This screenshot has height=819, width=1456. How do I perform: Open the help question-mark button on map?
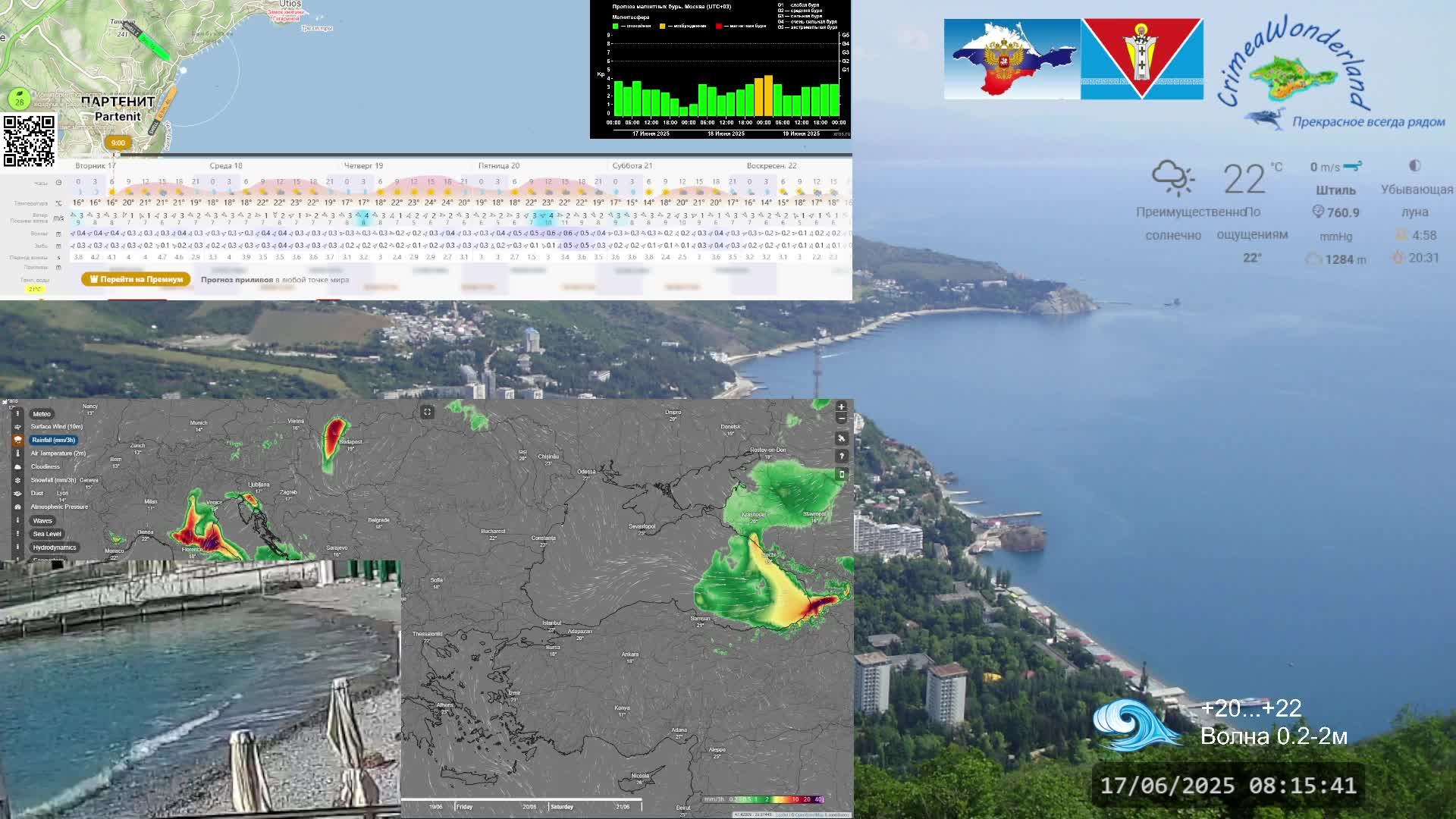coord(841,456)
